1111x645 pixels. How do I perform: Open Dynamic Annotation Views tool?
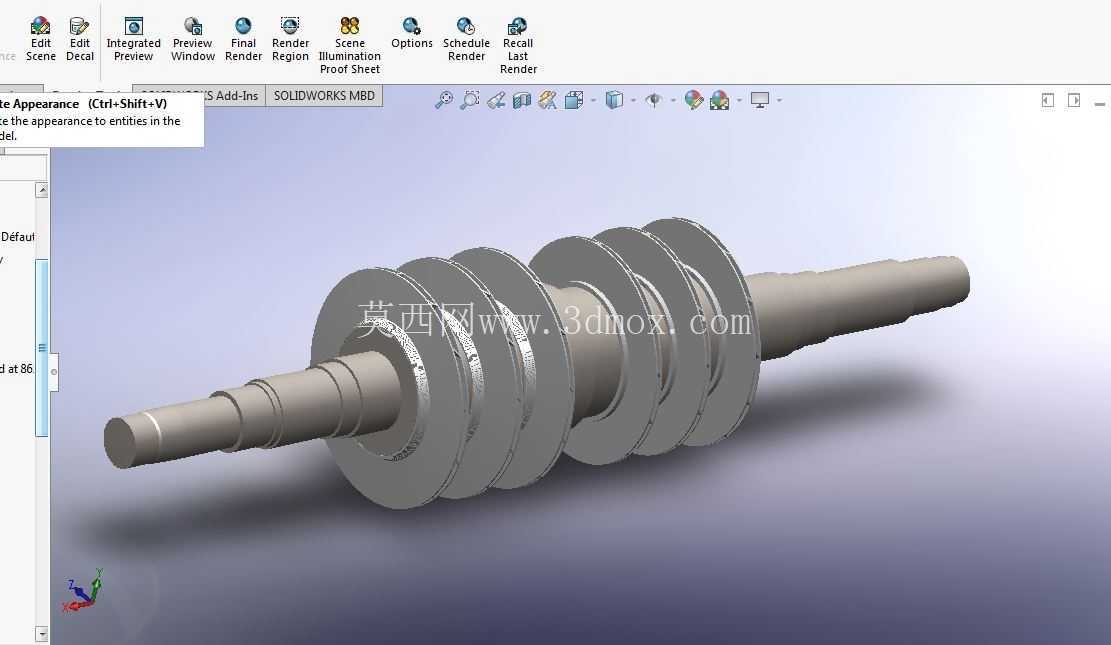point(547,100)
